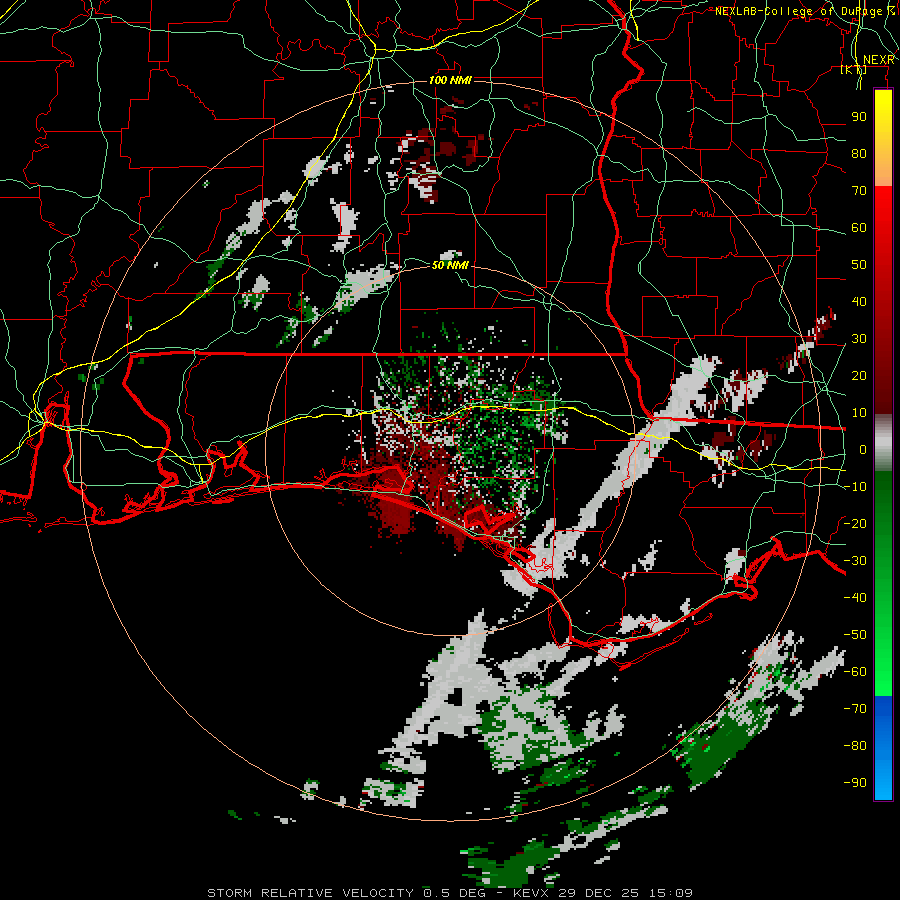The image size is (900, 900).
Task: Click the -40 value on the velocity scale
Action: [855, 598]
